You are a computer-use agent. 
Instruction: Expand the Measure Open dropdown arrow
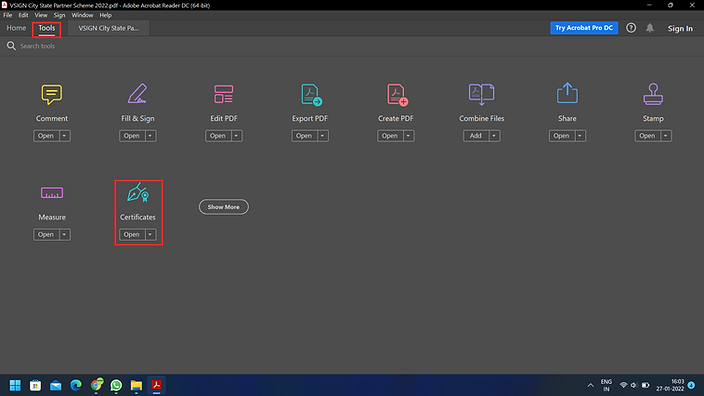point(64,234)
